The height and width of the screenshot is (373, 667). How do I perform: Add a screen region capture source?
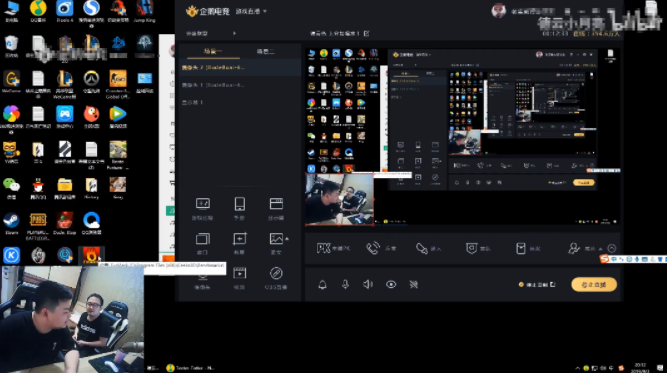[x=239, y=243]
